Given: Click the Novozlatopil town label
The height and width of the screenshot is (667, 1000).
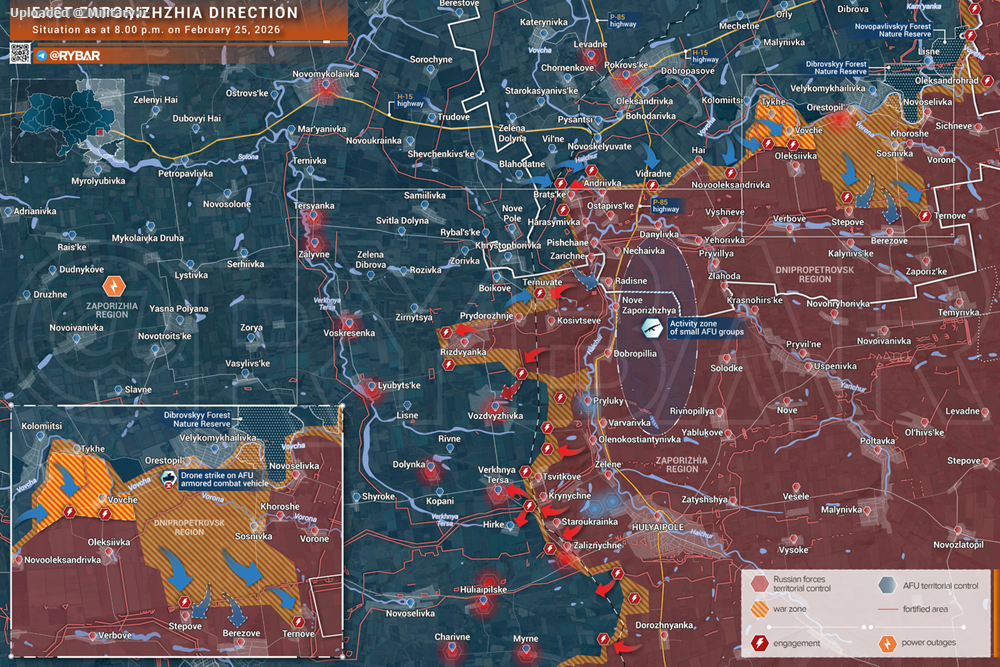Looking at the screenshot, I should 959,545.
